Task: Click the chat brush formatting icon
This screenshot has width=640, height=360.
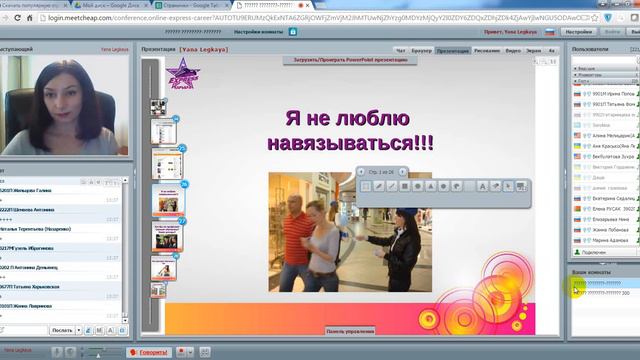Action: coord(88,330)
